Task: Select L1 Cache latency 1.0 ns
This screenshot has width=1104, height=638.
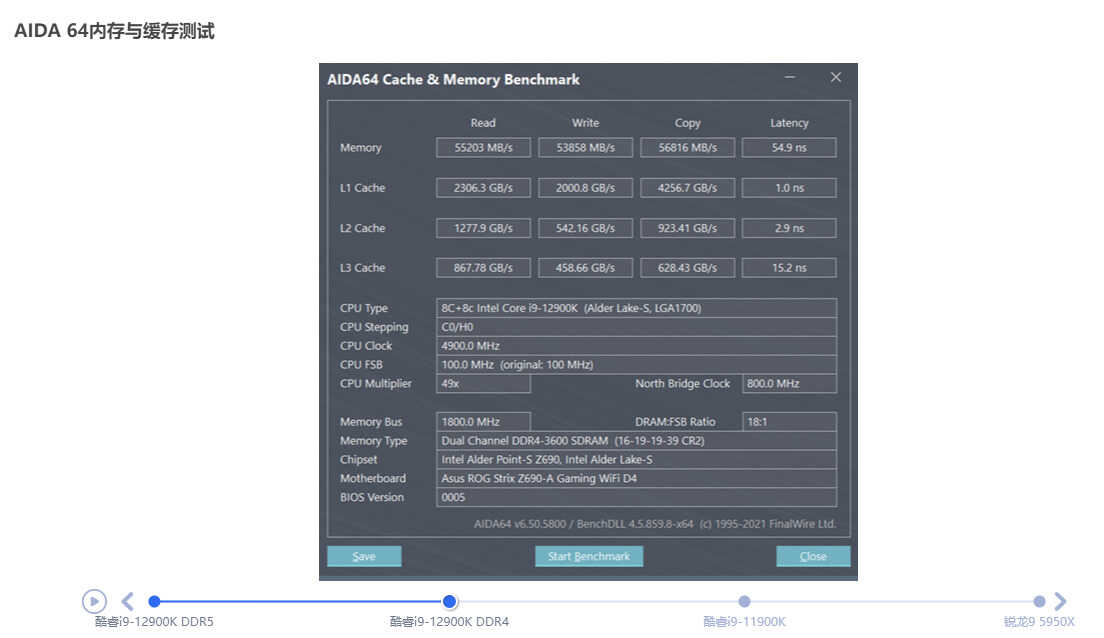Action: pos(789,188)
